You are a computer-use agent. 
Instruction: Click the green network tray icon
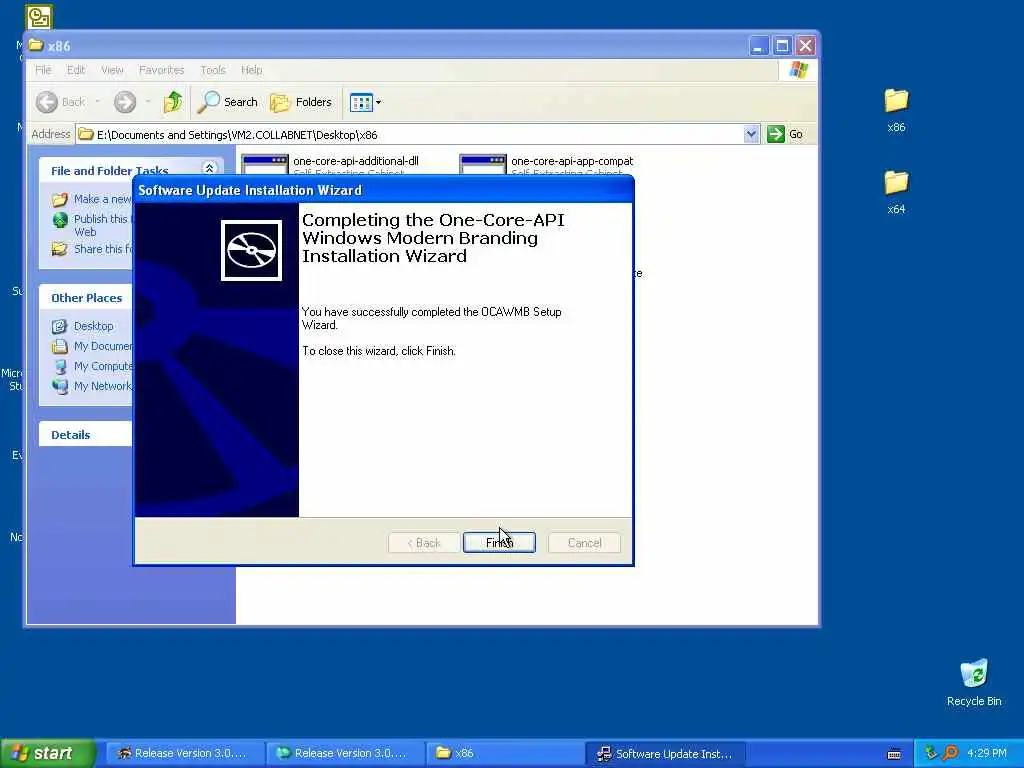tap(931, 753)
